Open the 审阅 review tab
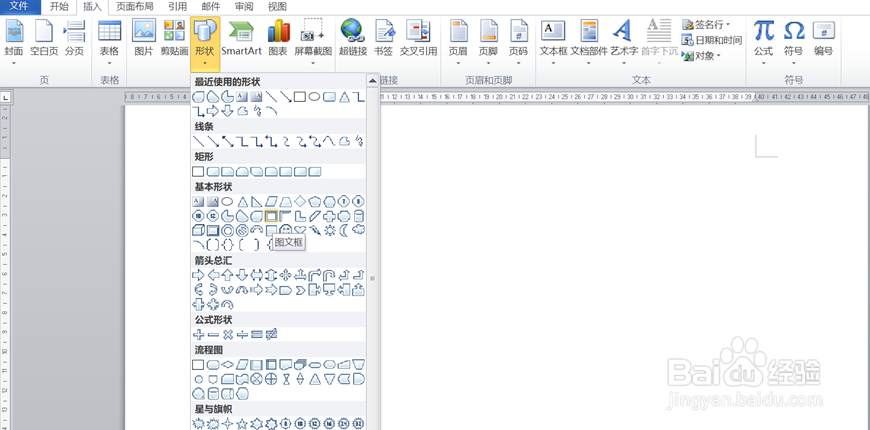Image resolution: width=870 pixels, height=430 pixels. click(244, 7)
